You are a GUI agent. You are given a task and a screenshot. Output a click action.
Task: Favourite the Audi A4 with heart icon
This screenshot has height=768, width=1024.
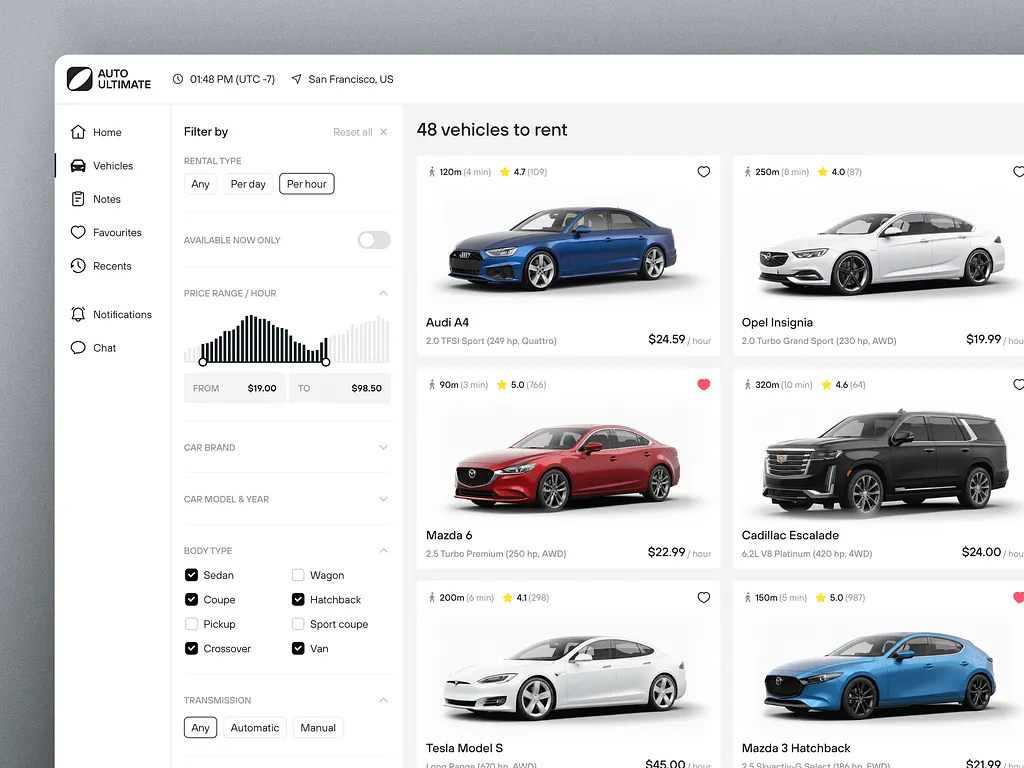[x=703, y=172]
